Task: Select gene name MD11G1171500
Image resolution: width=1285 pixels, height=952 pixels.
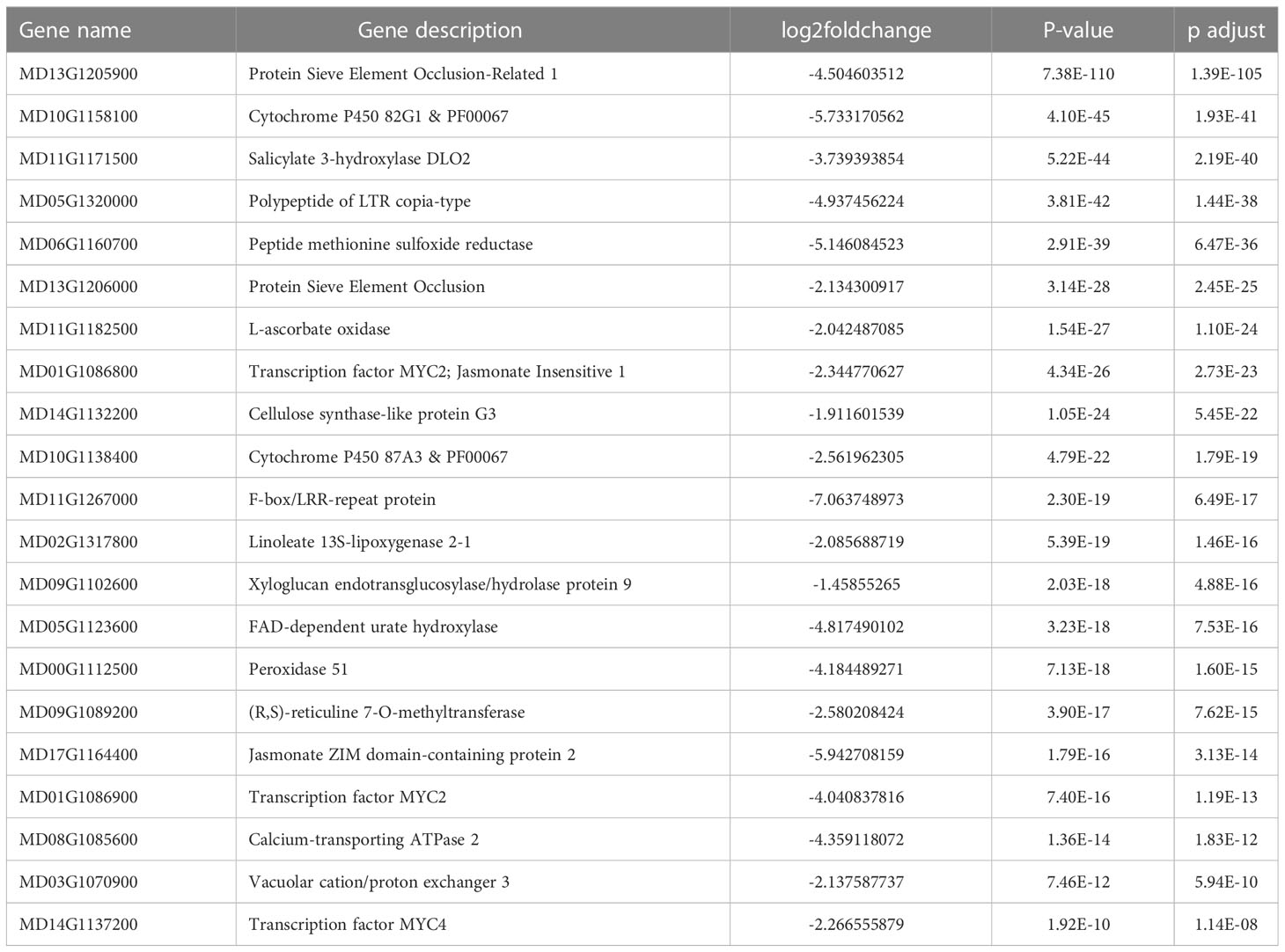Action: (x=78, y=159)
